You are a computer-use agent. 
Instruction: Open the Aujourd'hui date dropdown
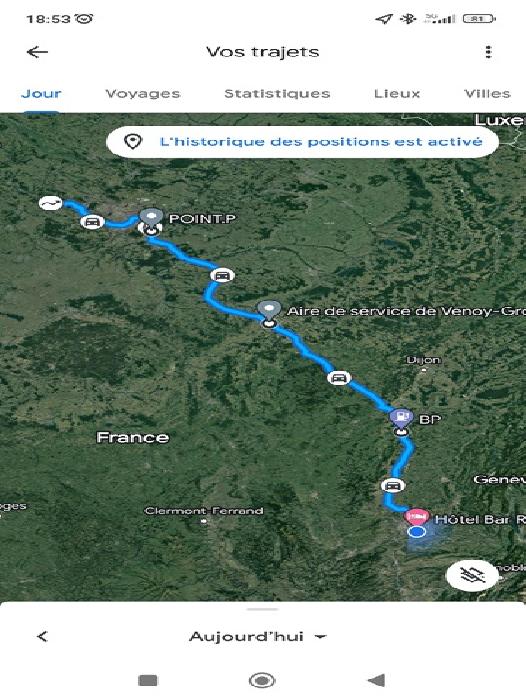(258, 636)
